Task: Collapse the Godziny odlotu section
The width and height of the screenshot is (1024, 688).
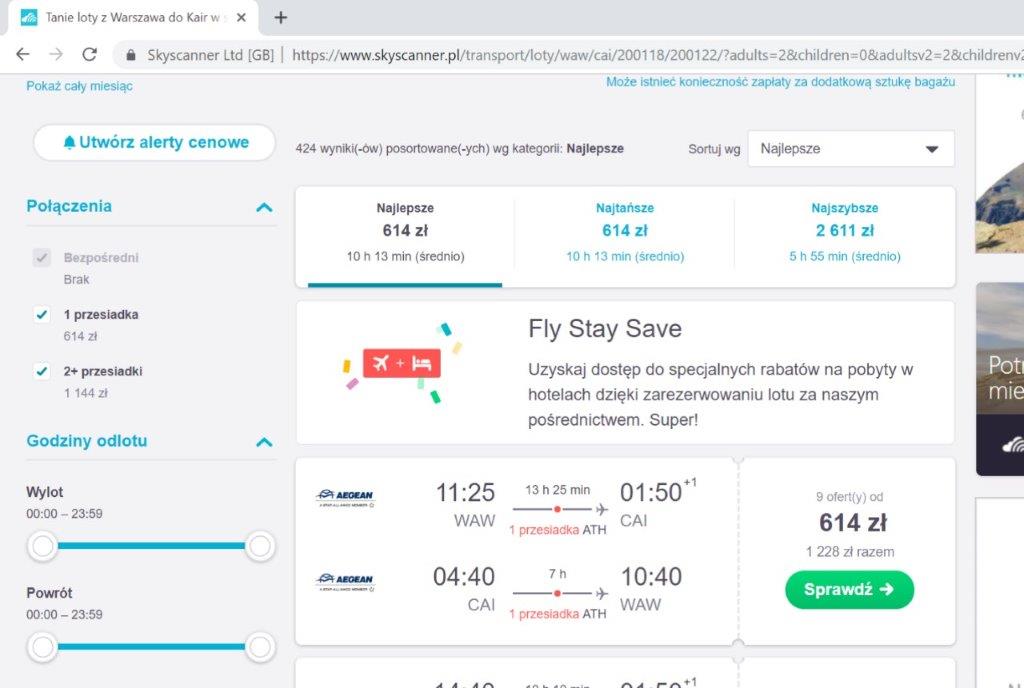Action: [x=264, y=443]
